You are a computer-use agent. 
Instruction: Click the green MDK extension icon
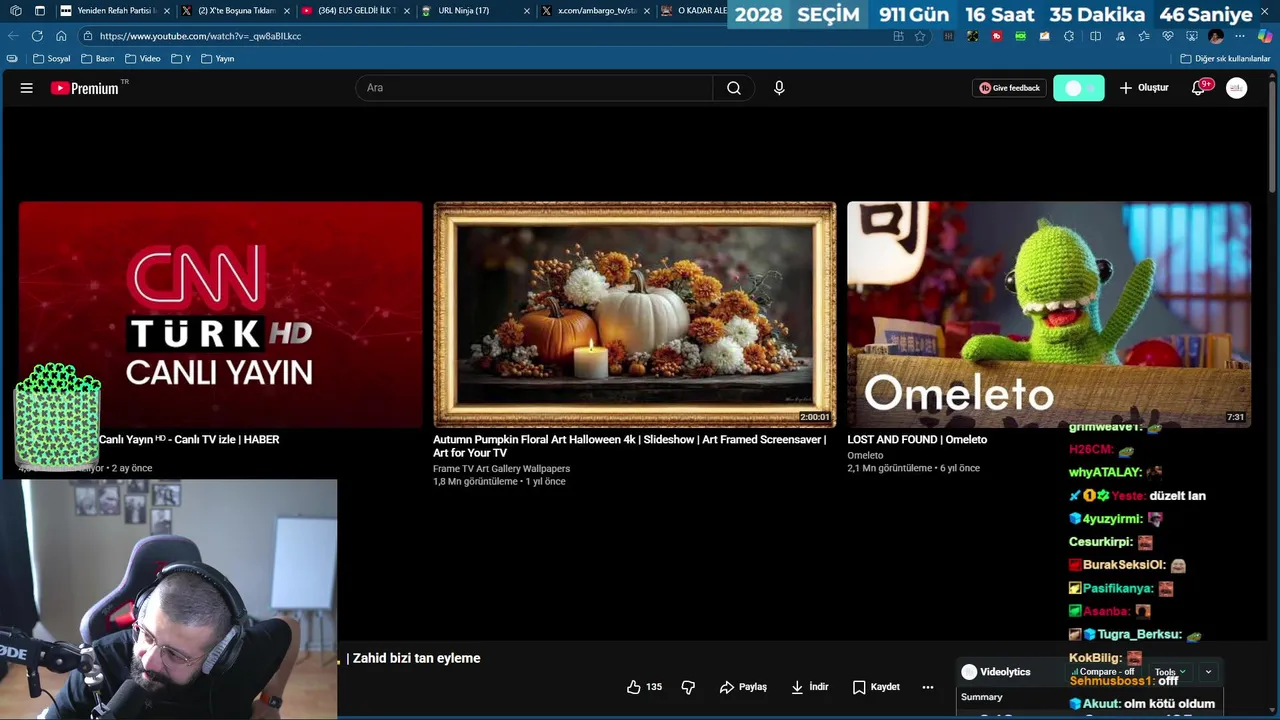[x=1020, y=36]
